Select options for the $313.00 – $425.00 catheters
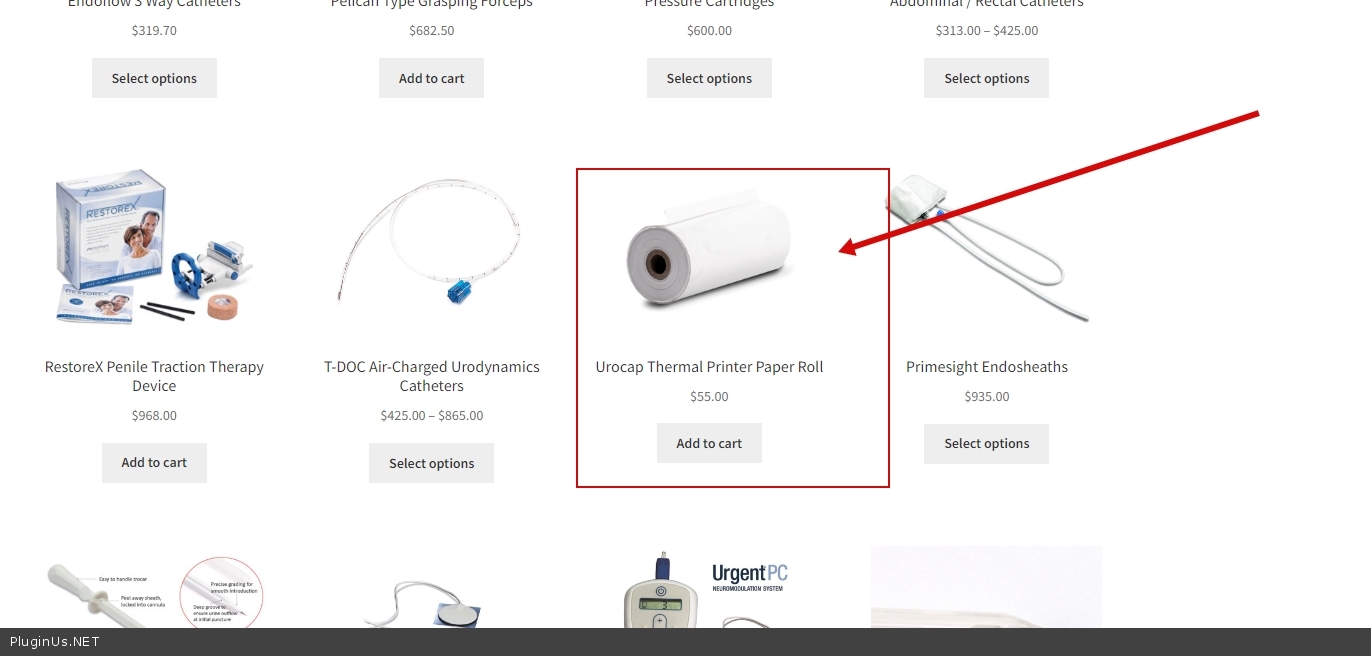 [x=986, y=78]
